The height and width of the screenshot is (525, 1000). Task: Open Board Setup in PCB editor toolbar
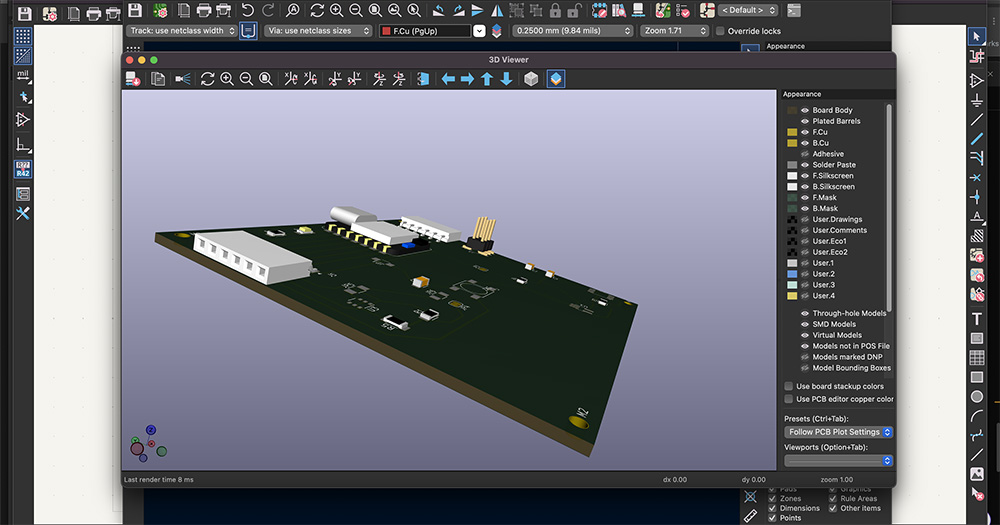pyautogui.click(x=160, y=10)
